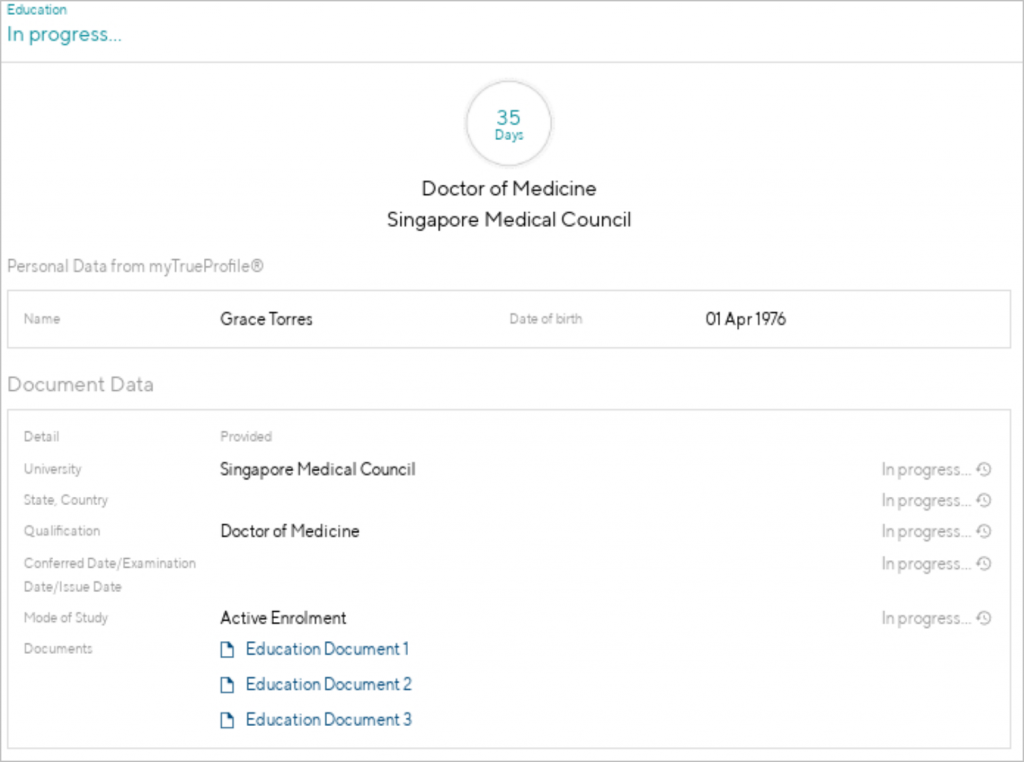Click the 'Detail' column header
The width and height of the screenshot is (1024, 762).
tap(41, 436)
